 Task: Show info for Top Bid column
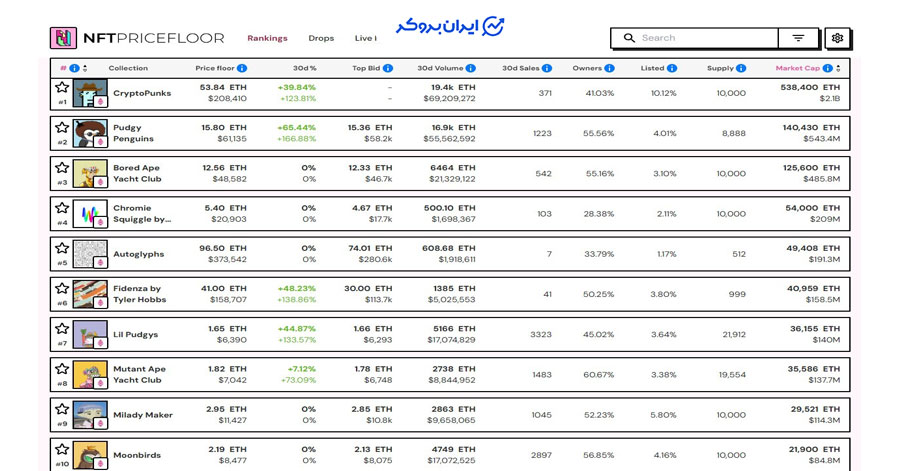pos(388,68)
